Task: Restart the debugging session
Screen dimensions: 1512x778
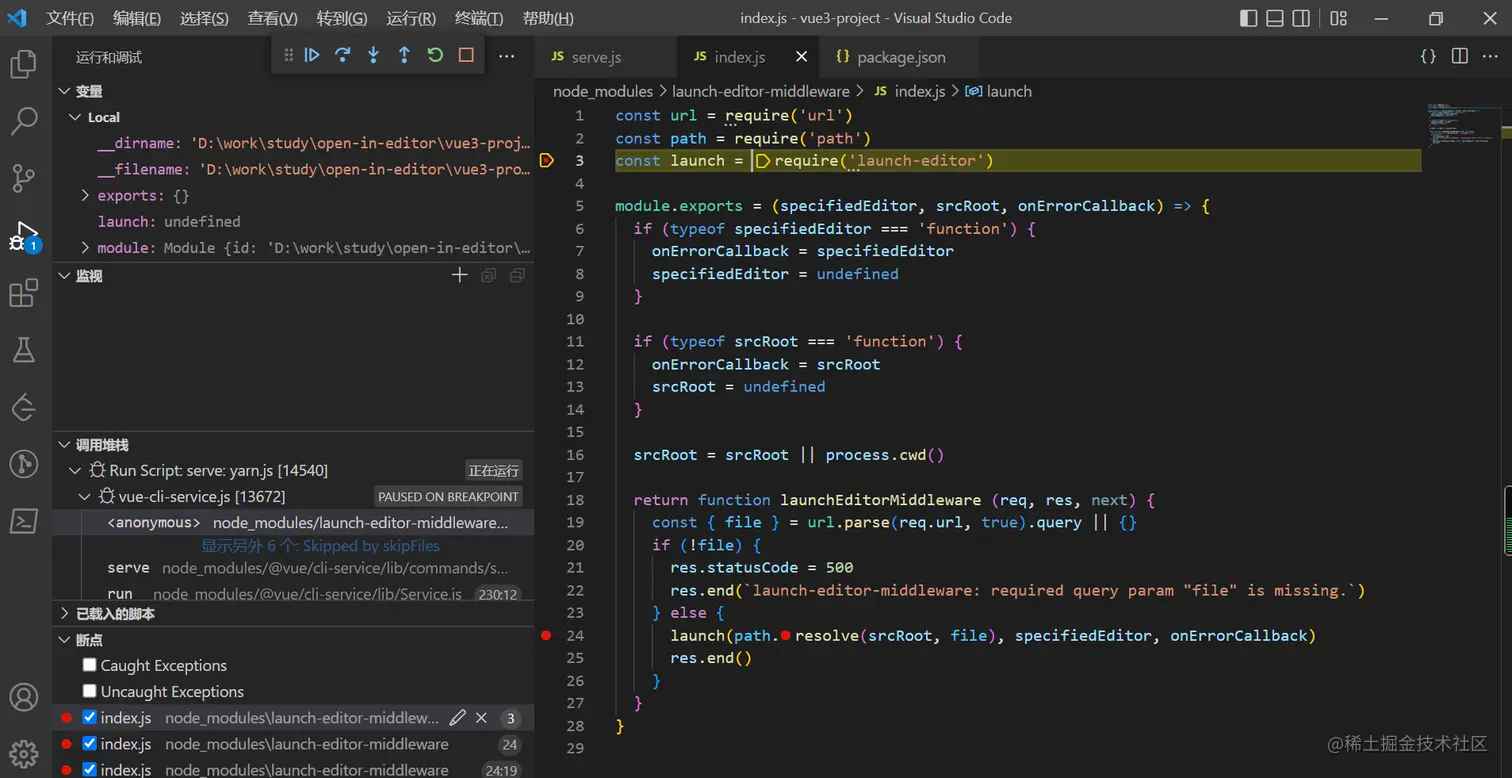Action: point(435,56)
